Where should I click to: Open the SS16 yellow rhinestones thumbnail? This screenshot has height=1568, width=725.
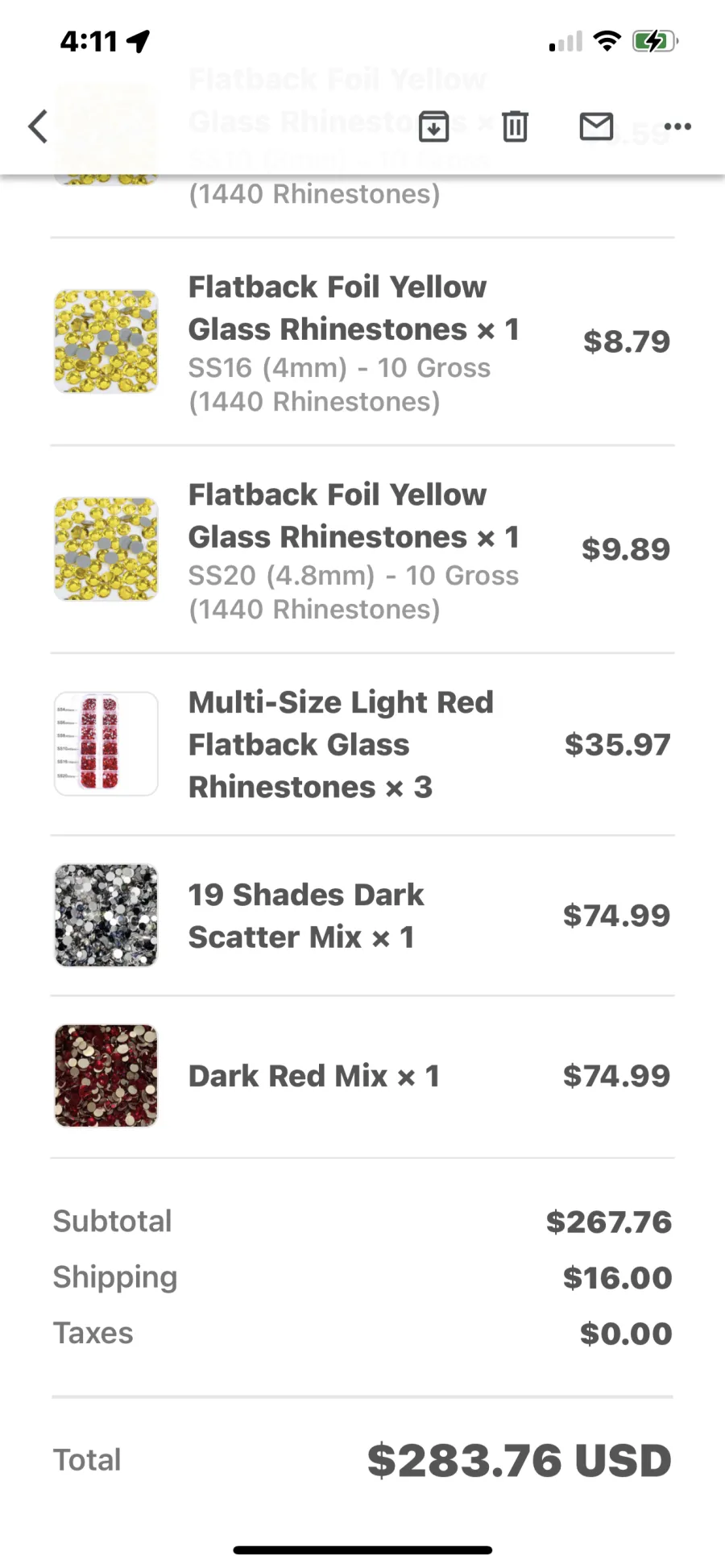pyautogui.click(x=106, y=341)
